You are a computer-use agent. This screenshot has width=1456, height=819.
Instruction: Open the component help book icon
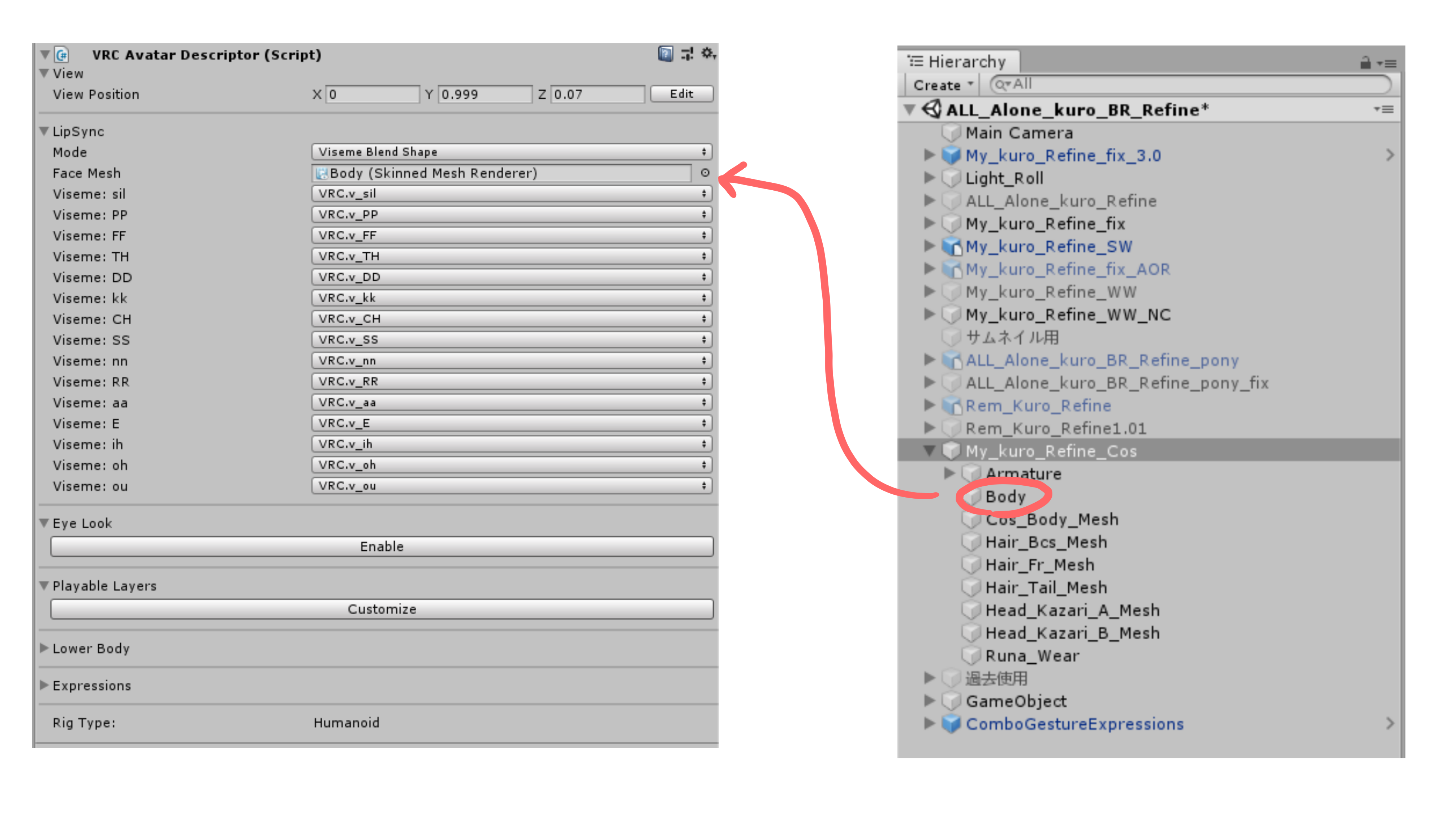(665, 54)
